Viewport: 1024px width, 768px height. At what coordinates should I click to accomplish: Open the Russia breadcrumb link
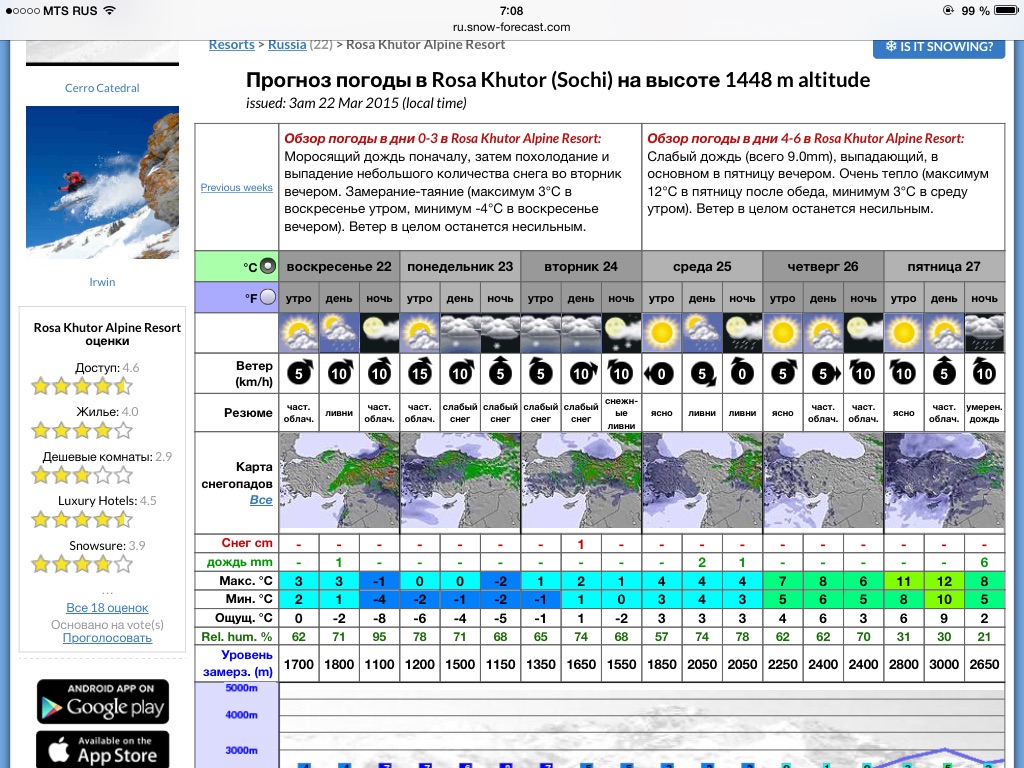287,45
